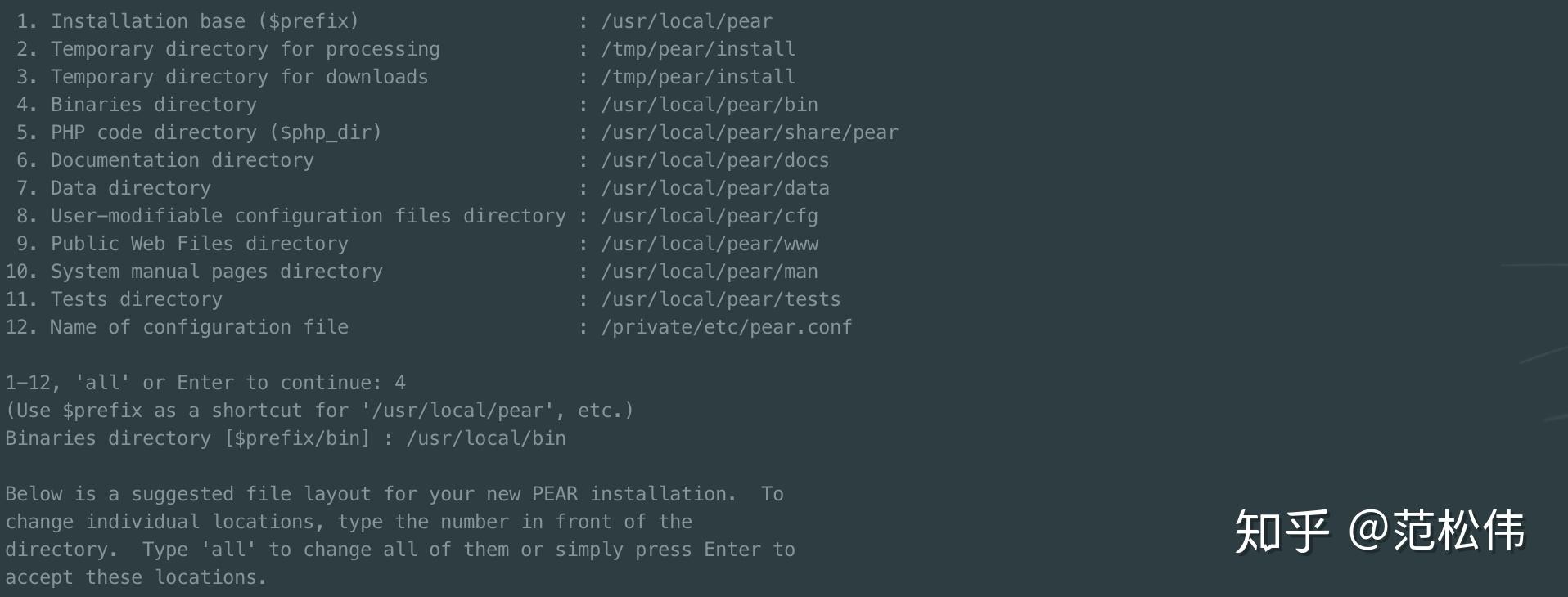1568x597 pixels.
Task: Click the PHP code directory label
Action: (216, 132)
